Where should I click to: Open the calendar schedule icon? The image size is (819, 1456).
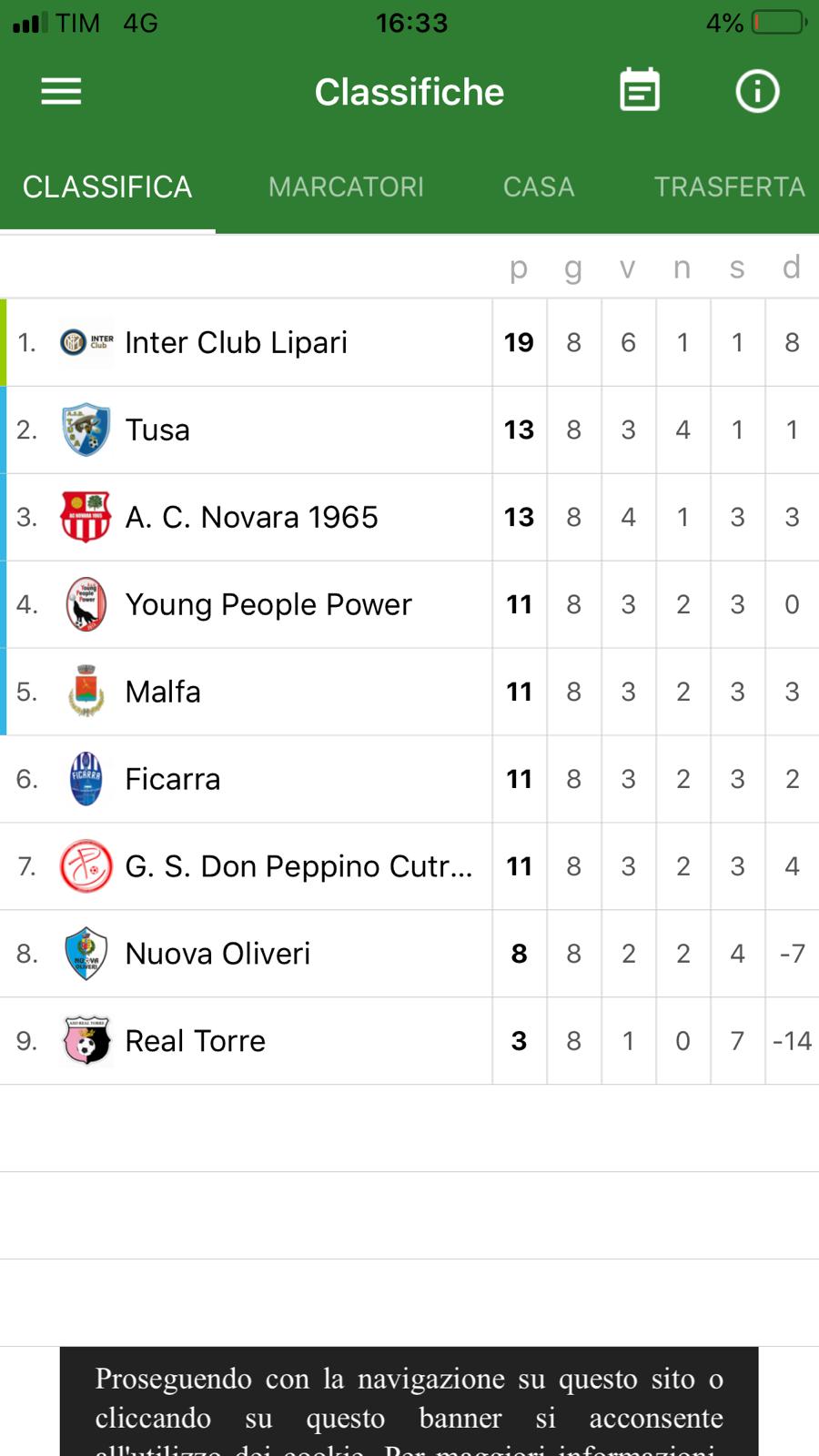point(640,90)
